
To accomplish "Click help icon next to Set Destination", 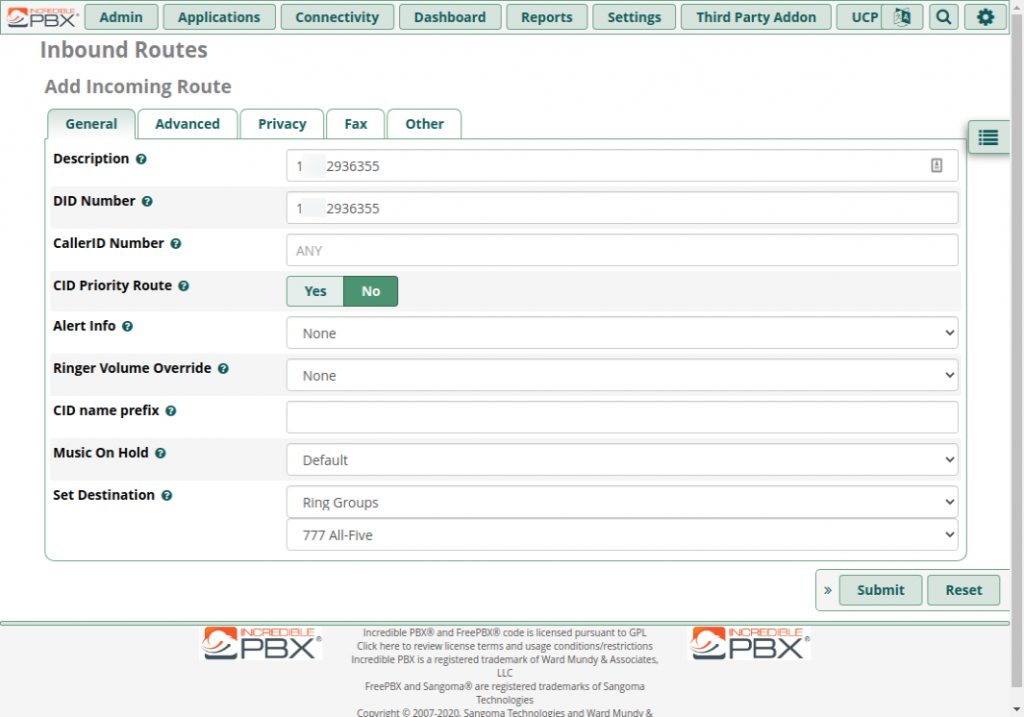I will 167,496.
